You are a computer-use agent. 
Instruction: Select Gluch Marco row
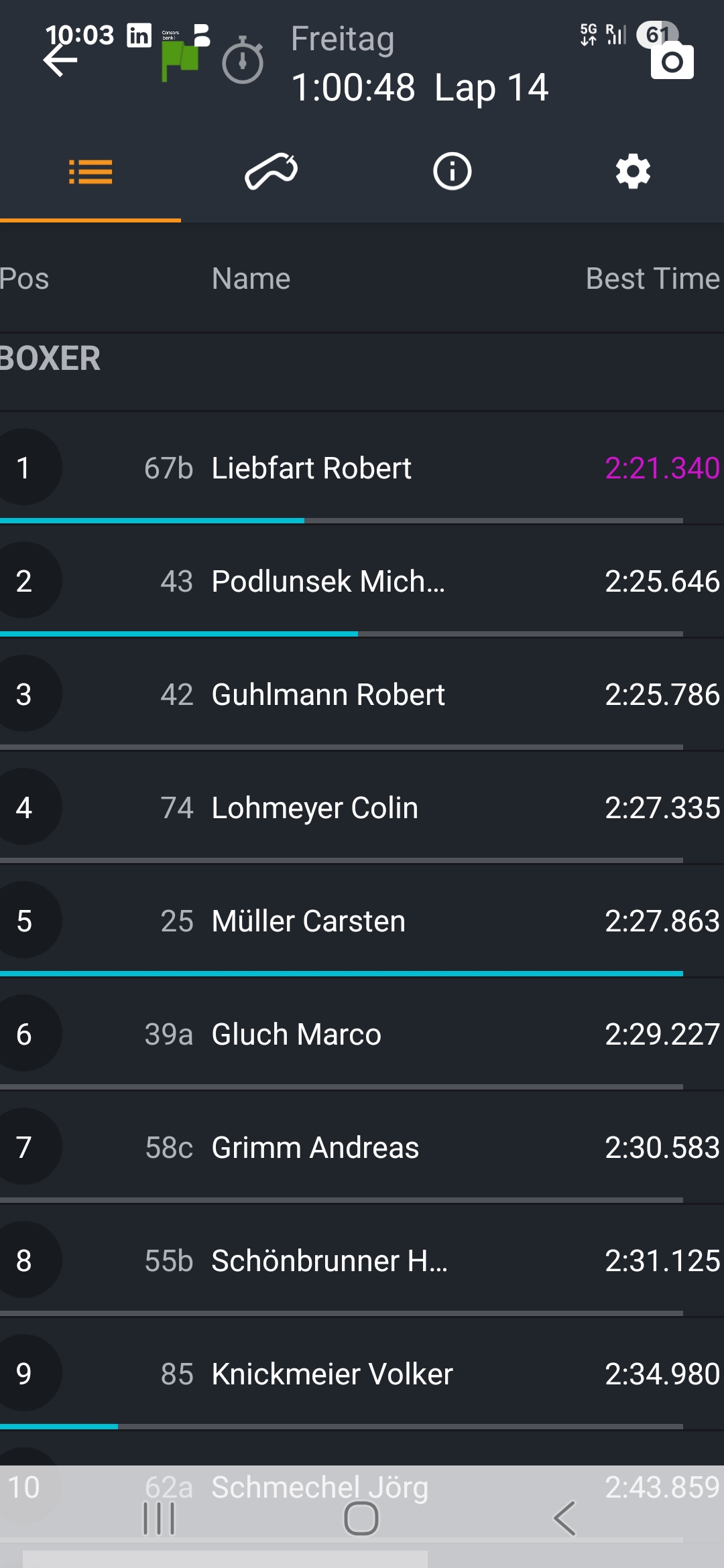click(x=296, y=1034)
